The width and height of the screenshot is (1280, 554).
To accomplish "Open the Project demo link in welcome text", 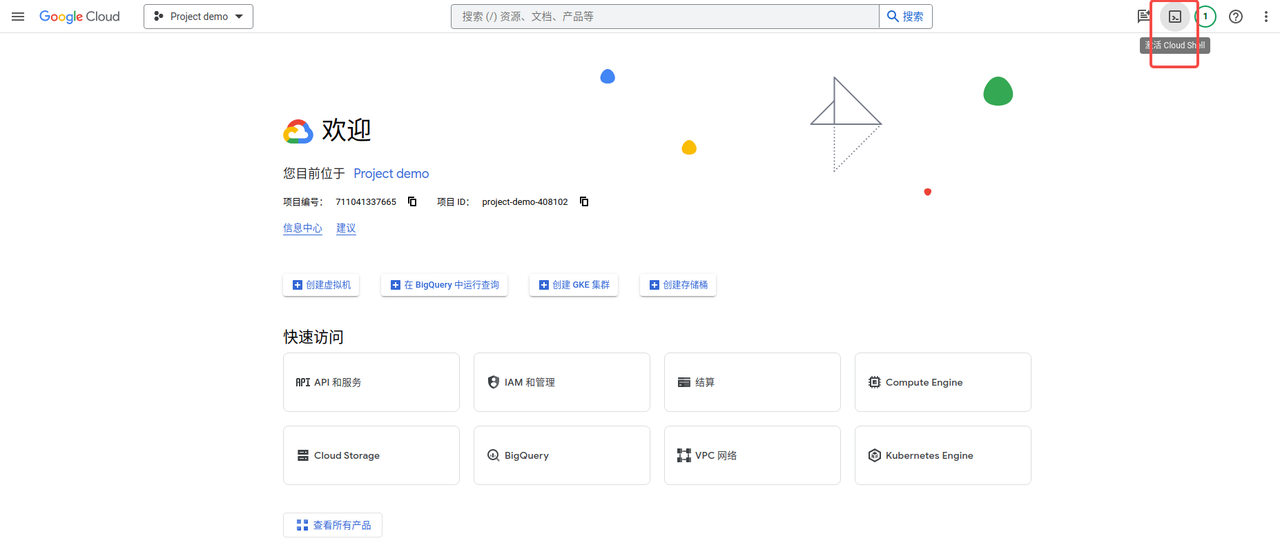I will [x=391, y=174].
